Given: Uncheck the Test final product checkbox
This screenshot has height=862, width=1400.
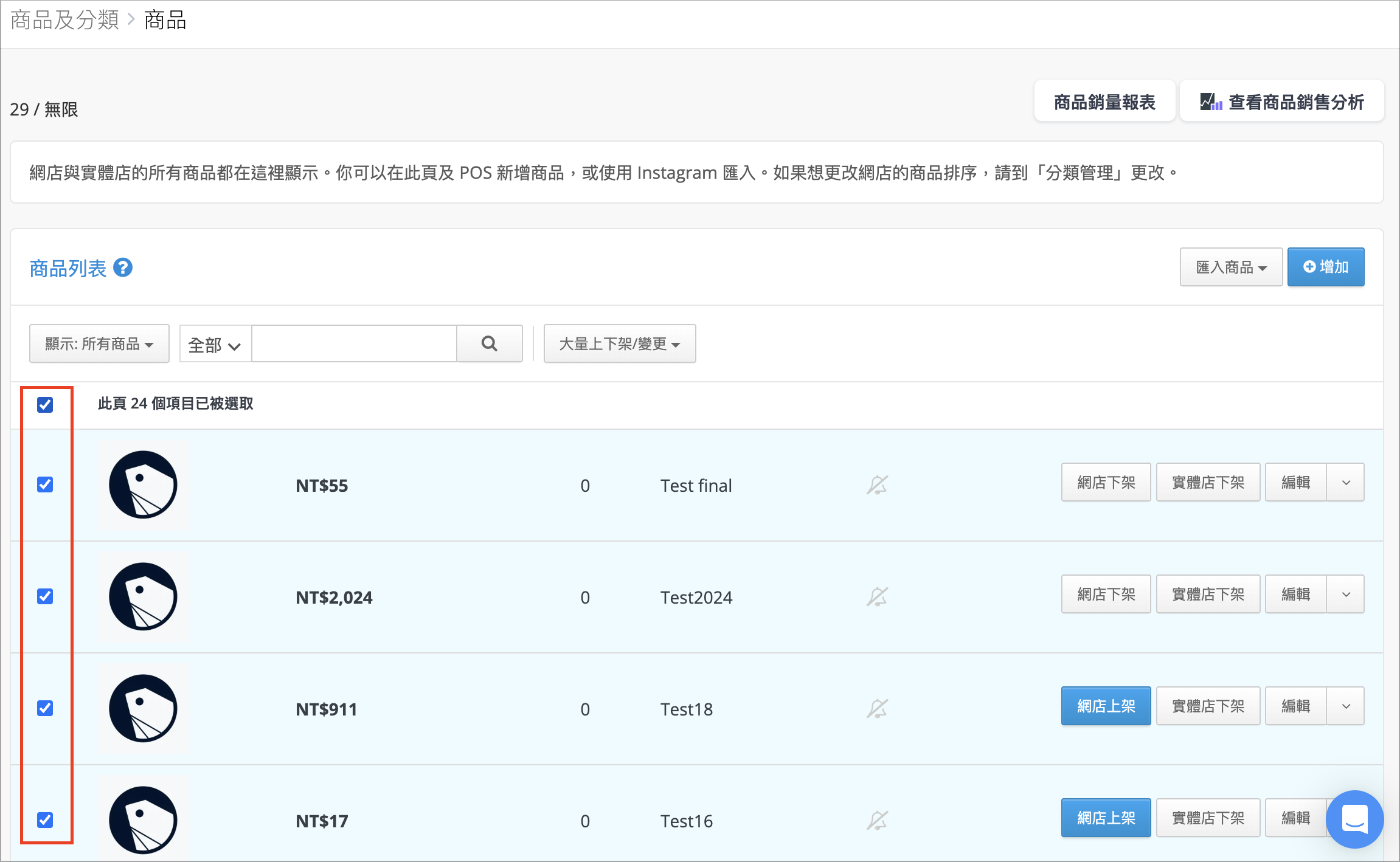Looking at the screenshot, I should click(x=45, y=484).
